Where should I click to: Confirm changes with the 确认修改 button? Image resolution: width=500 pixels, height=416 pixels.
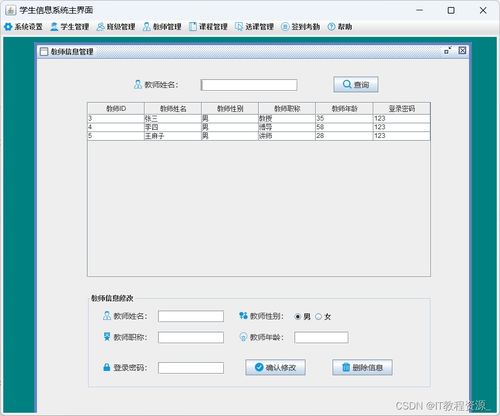[x=275, y=367]
